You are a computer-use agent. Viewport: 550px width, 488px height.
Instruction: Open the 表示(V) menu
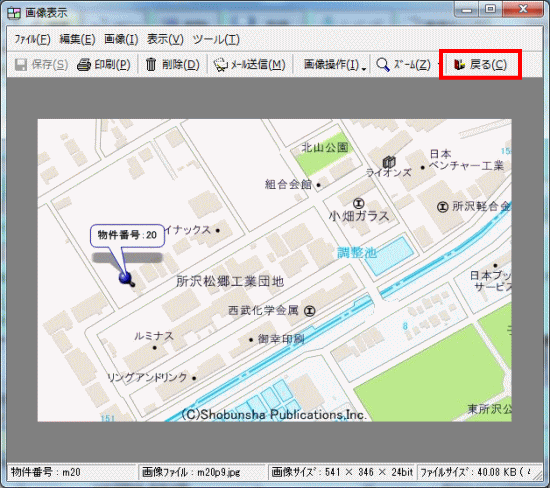(x=165, y=39)
